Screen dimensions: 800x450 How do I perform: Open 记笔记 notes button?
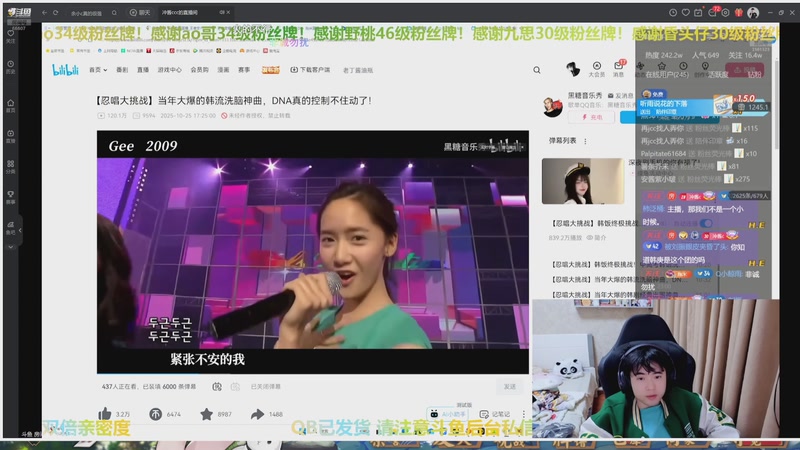495,414
